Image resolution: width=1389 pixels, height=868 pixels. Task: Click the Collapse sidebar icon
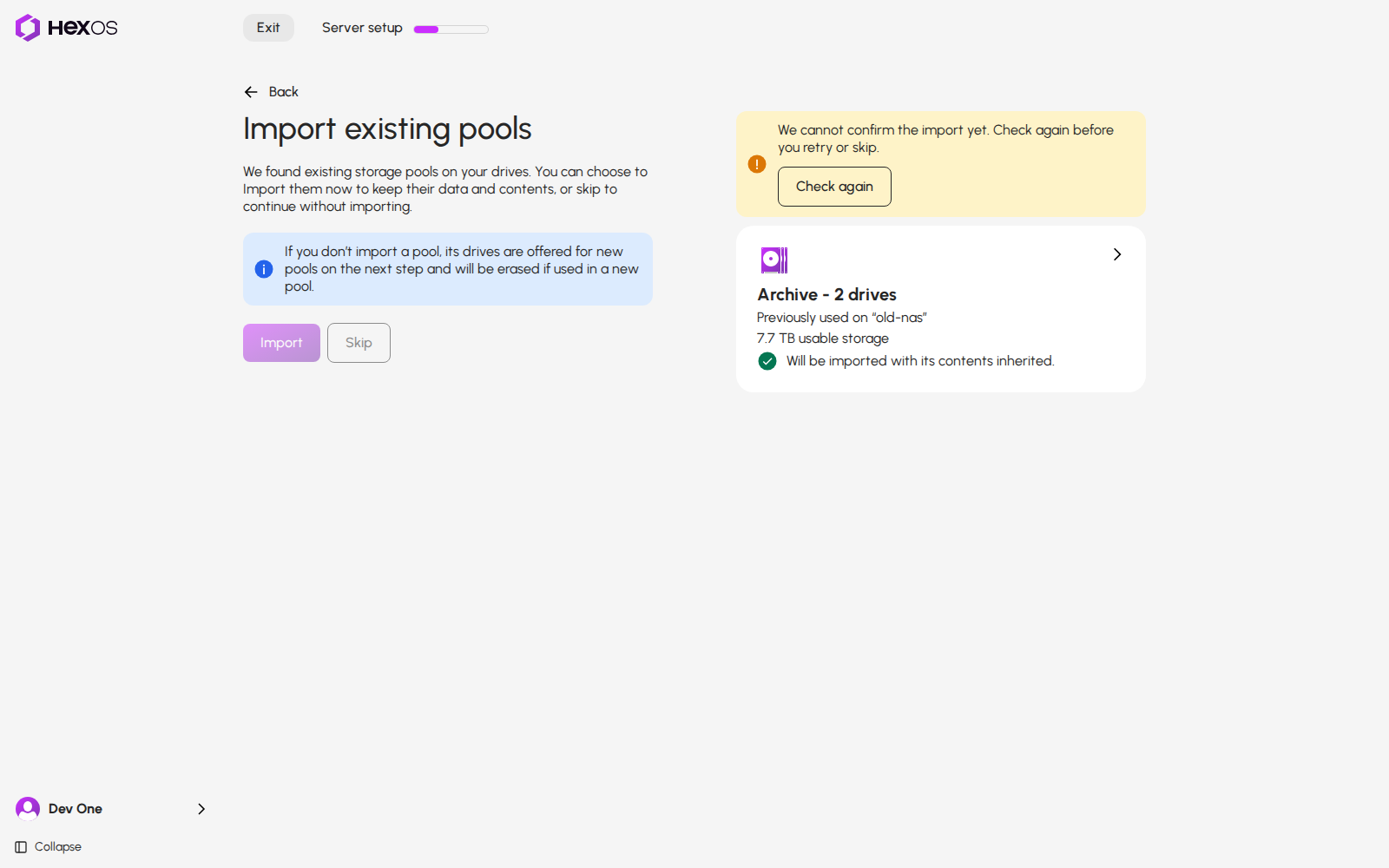click(21, 847)
